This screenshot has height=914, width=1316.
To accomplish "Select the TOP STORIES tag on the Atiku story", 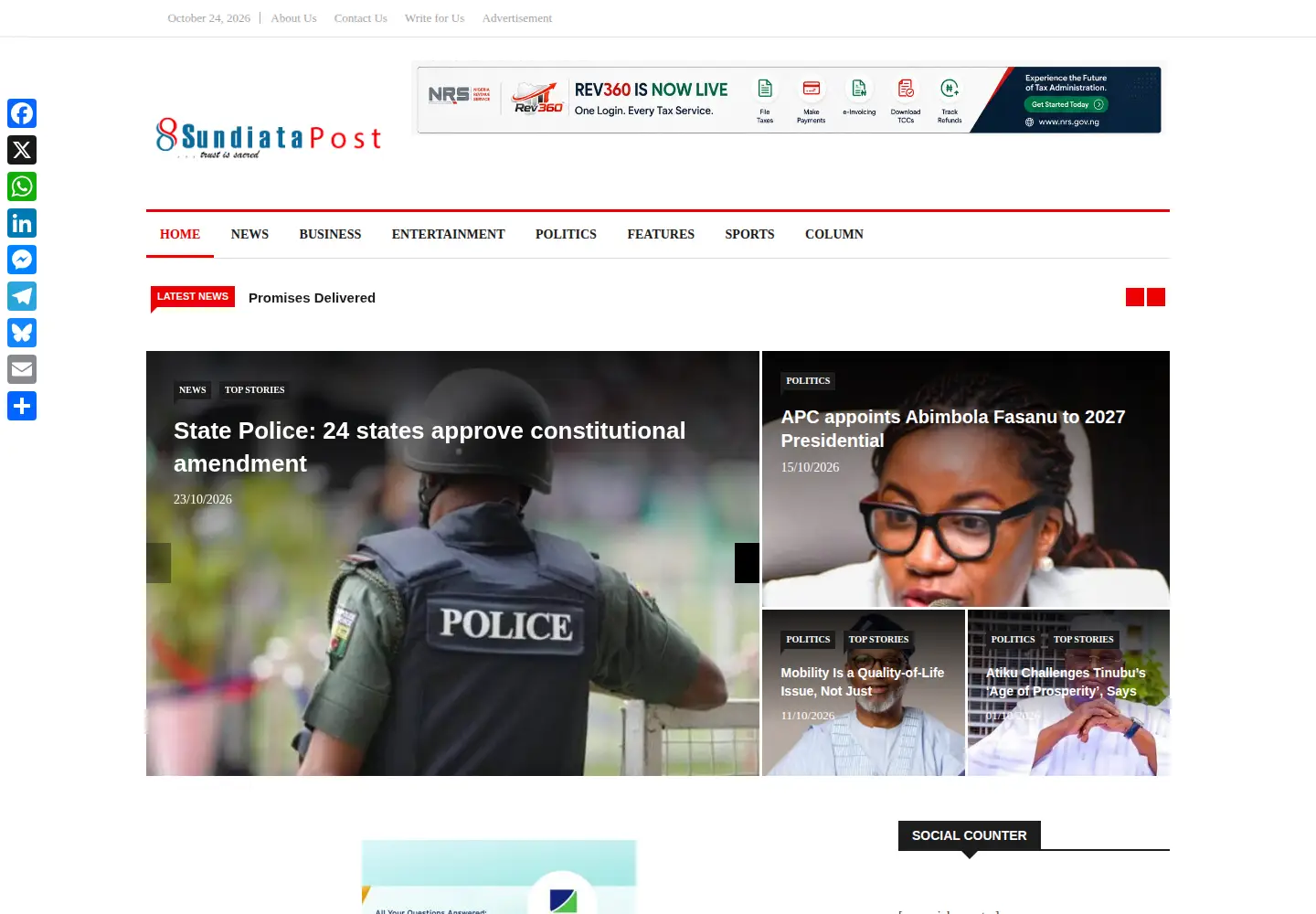I will coord(1084,640).
